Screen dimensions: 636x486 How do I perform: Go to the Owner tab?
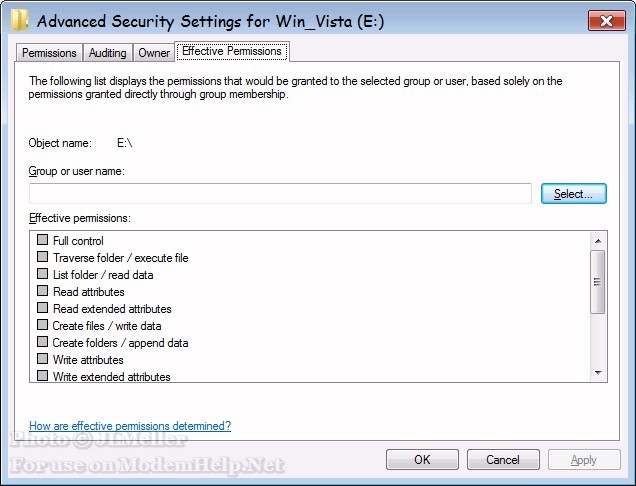154,53
